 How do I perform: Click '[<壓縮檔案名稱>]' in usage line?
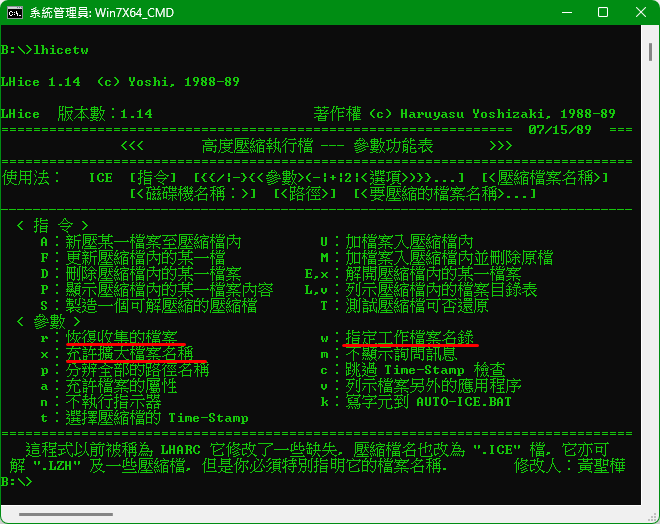545,178
